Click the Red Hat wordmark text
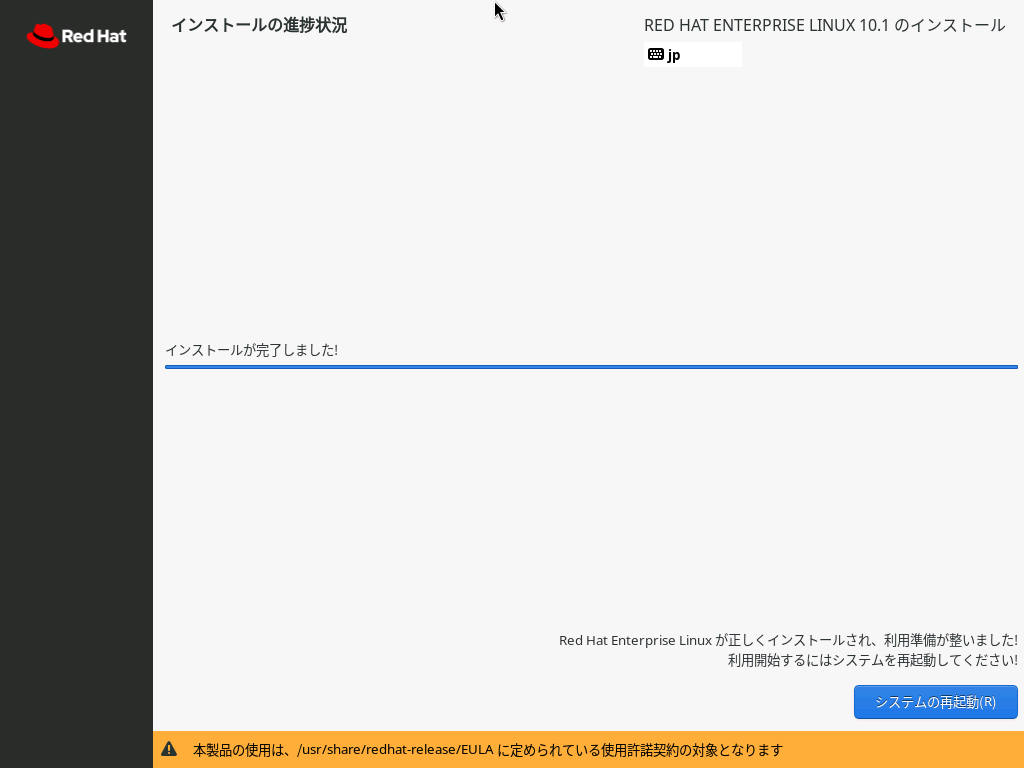This screenshot has width=1024, height=768. [94, 37]
